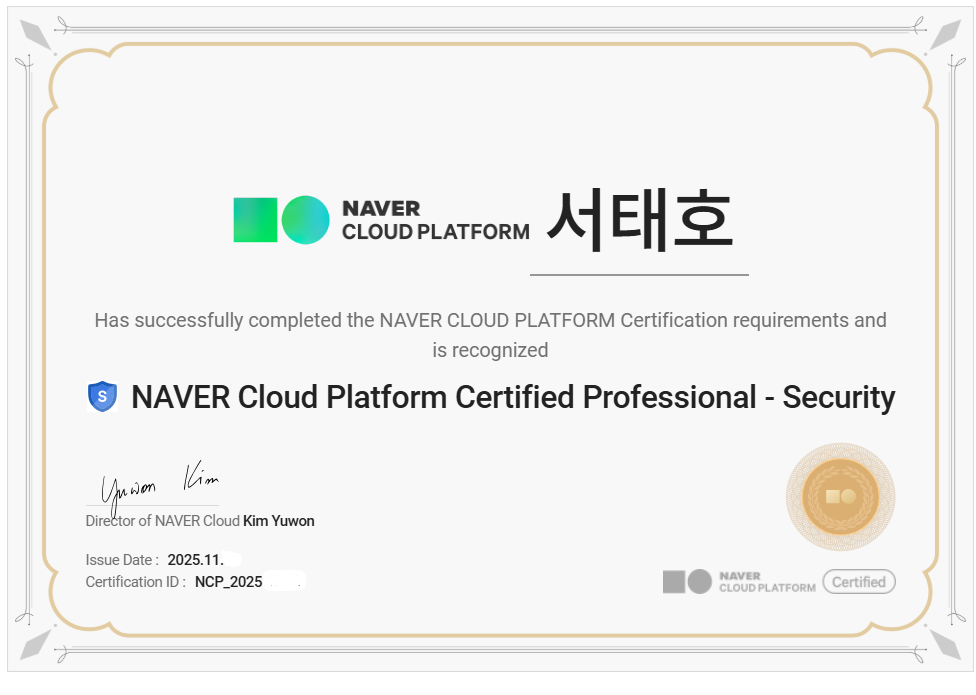Viewport: 976px width, 695px height.
Task: Click the Certification ID label
Action: coord(136,582)
